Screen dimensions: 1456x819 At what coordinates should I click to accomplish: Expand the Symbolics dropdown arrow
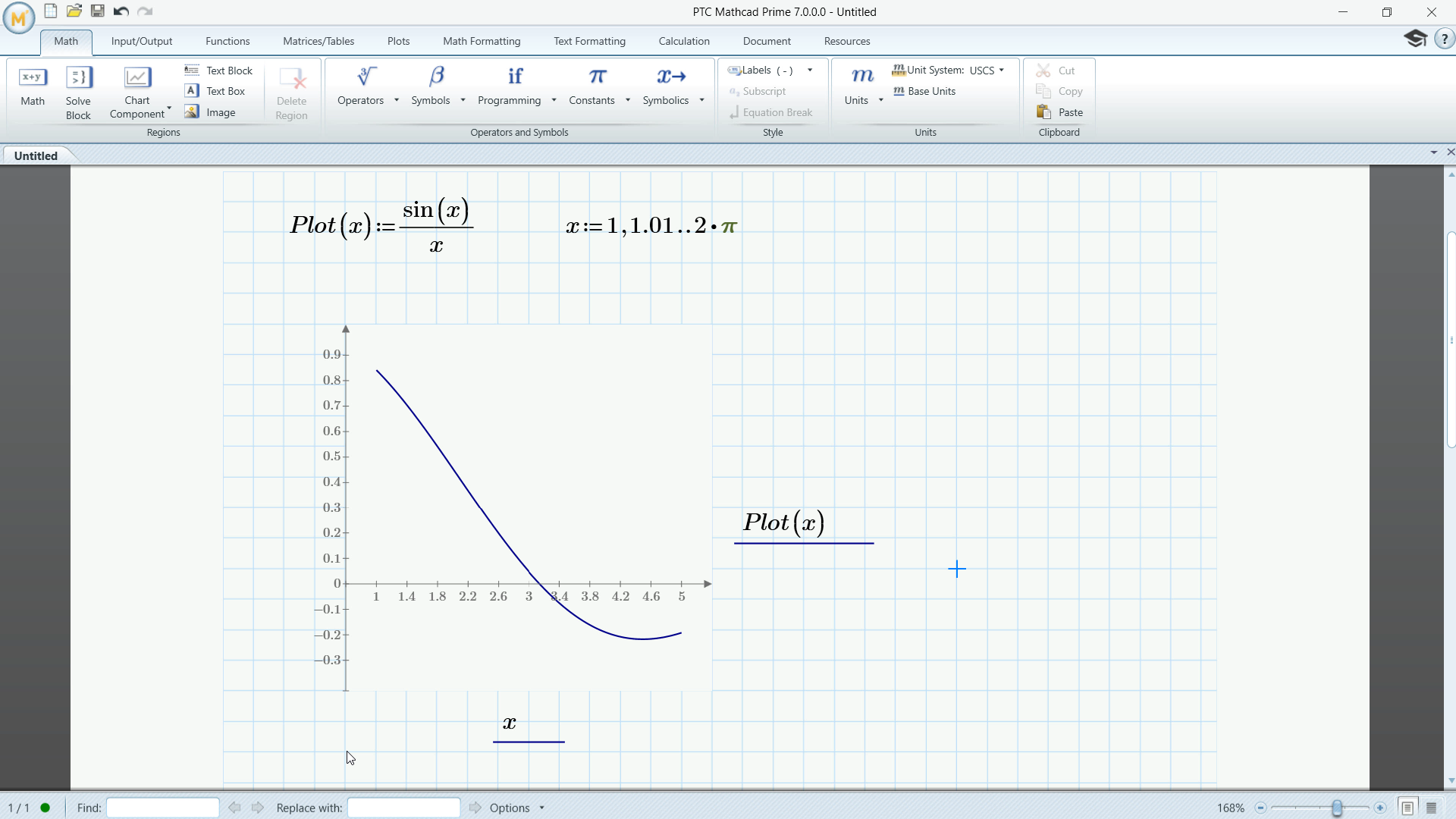(x=702, y=100)
